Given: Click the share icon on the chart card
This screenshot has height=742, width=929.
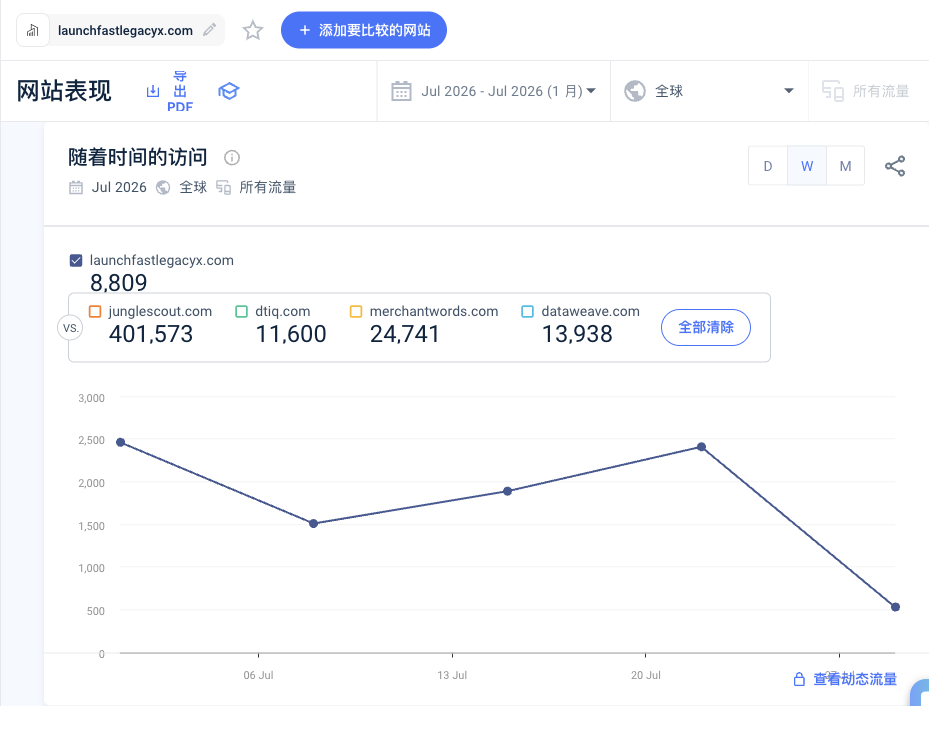Looking at the screenshot, I should coord(895,166).
